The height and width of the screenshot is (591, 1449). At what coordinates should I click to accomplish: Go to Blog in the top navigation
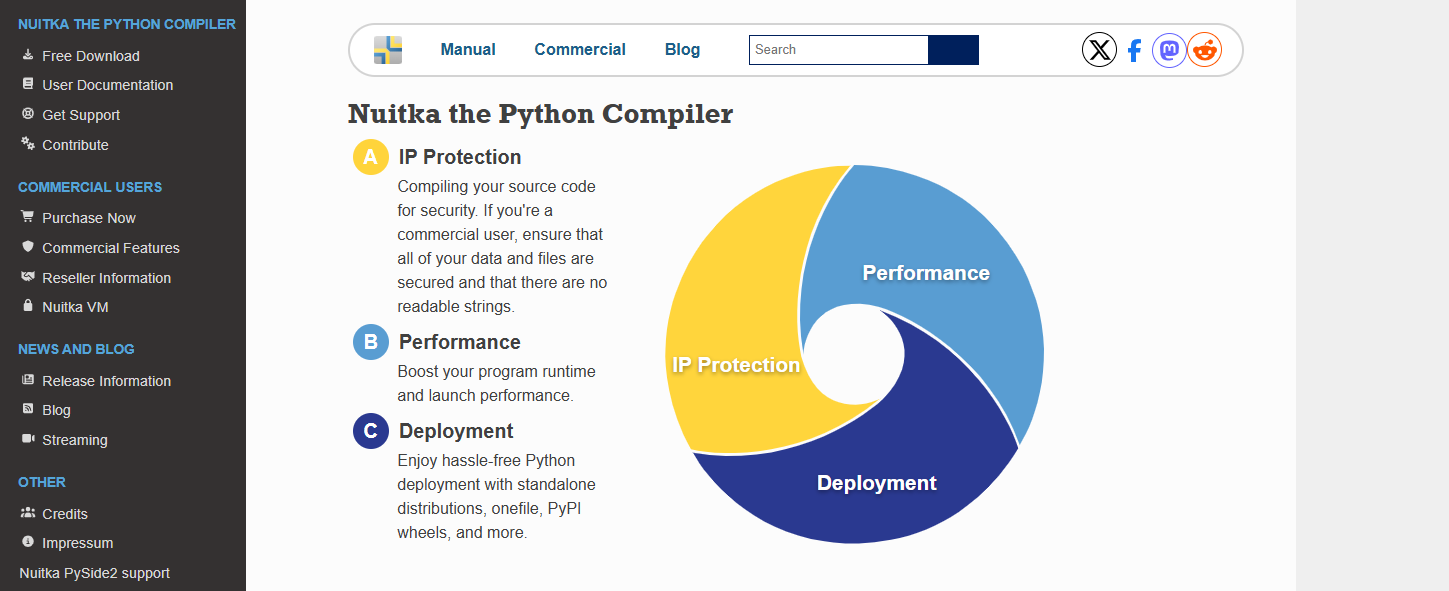(682, 50)
